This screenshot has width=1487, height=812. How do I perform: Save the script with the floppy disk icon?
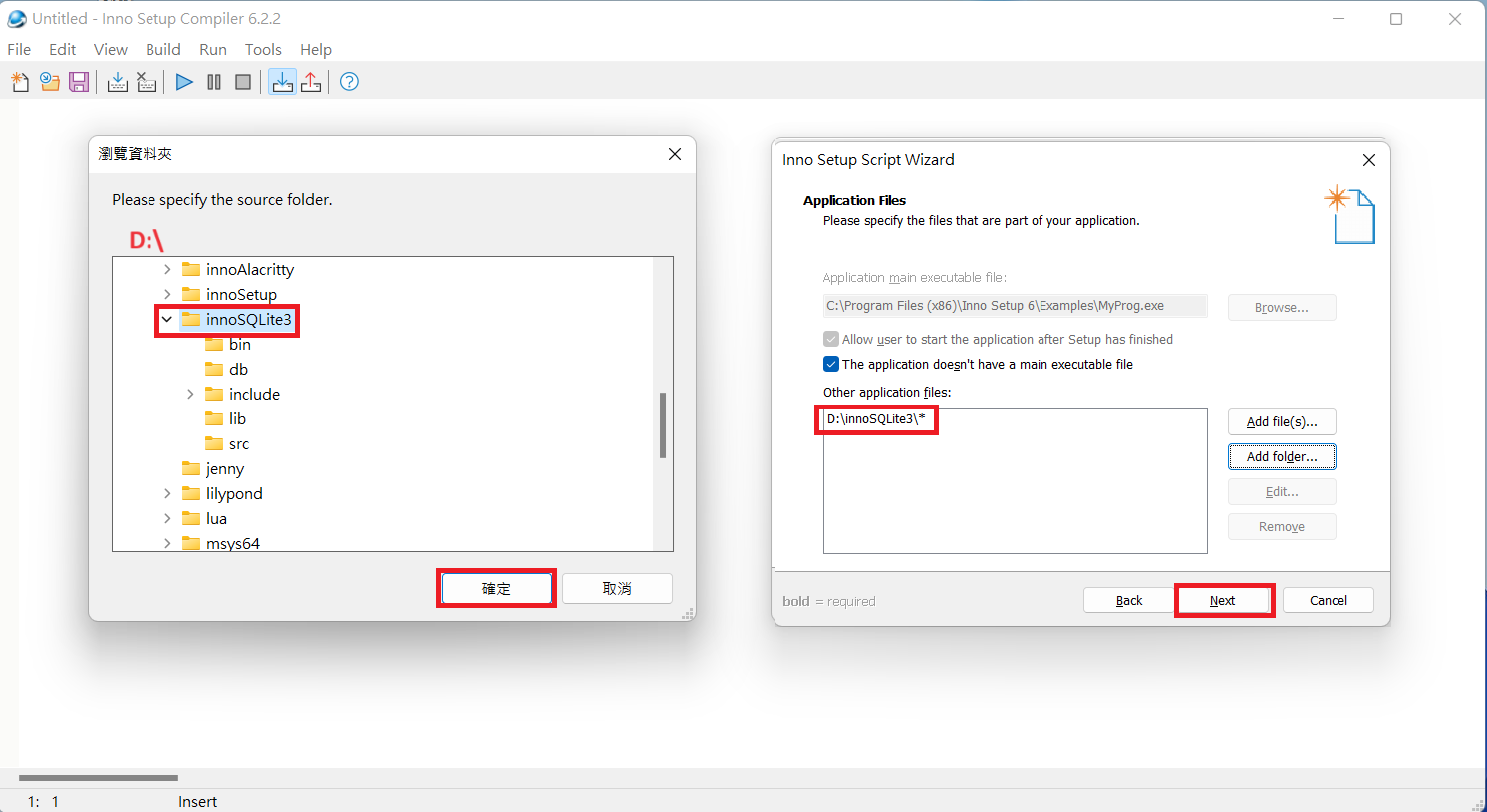(79, 82)
